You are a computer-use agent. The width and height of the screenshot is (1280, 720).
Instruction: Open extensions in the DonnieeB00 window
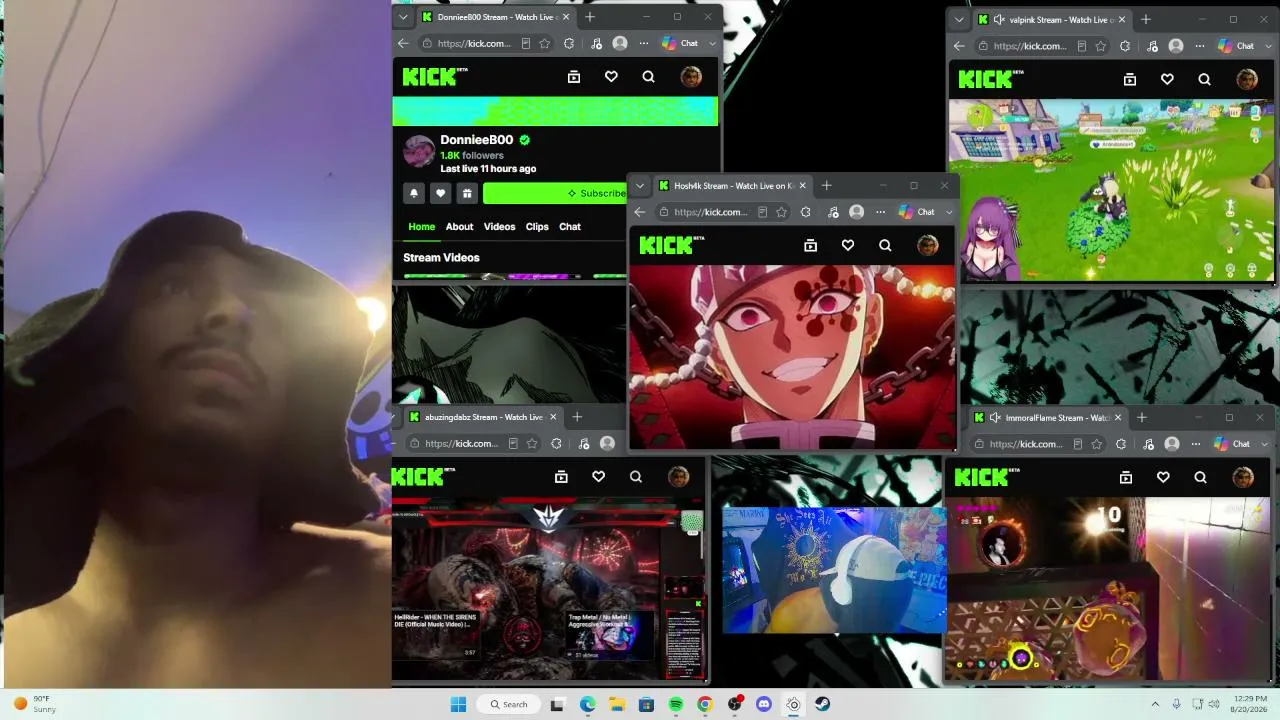(569, 44)
